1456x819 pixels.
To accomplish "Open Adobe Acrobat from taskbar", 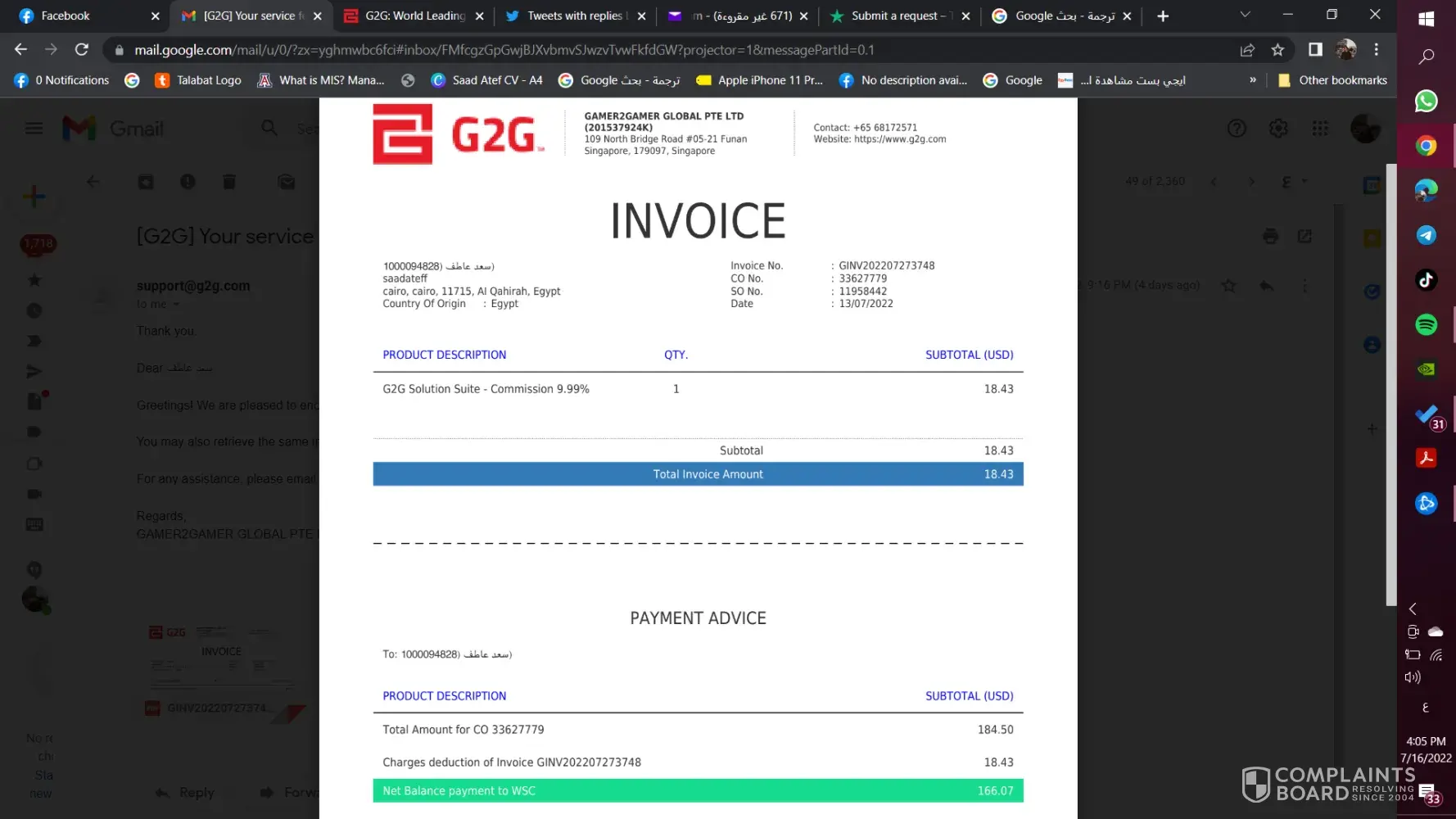I will coord(1426,458).
